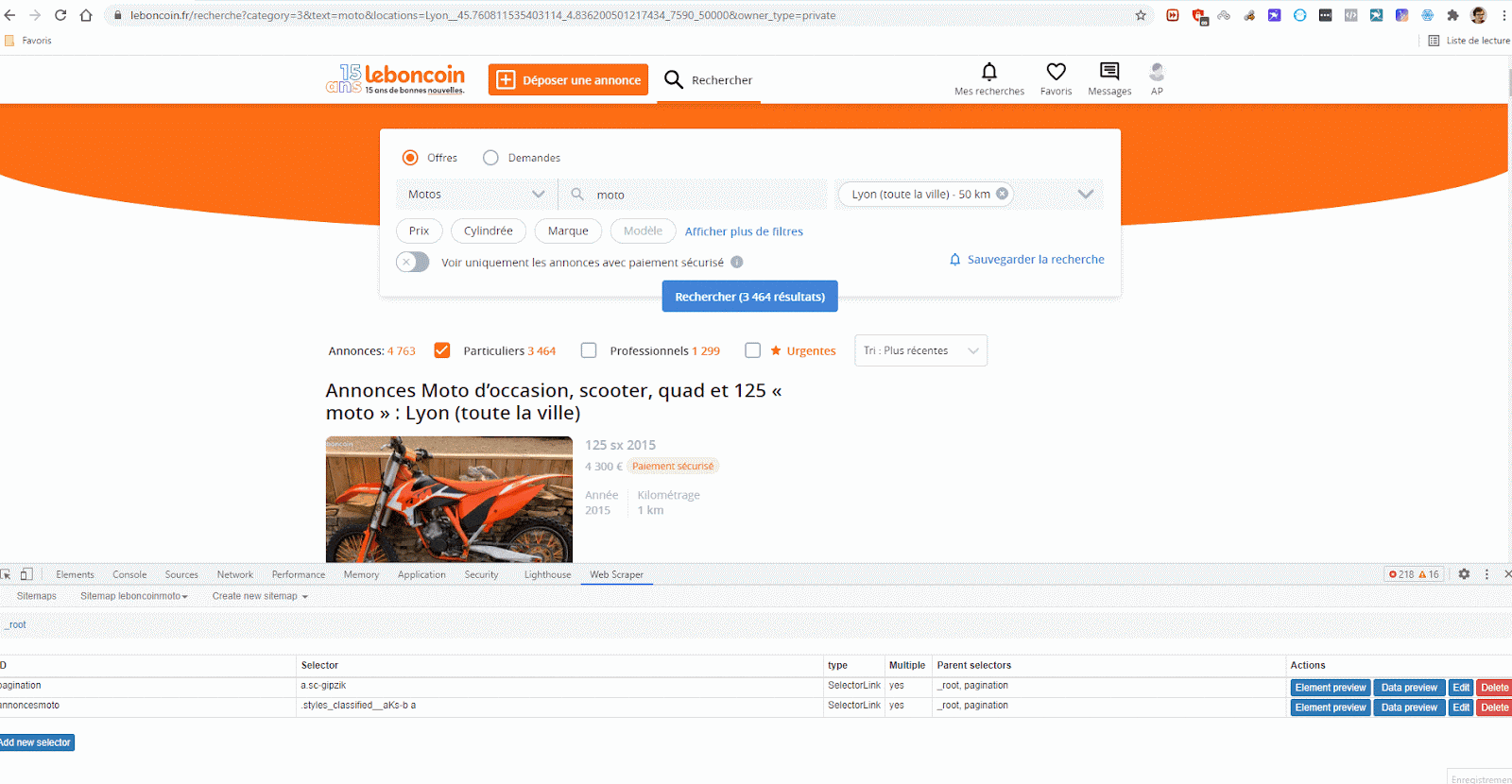Switch to the Elements tab
Image resolution: width=1512 pixels, height=784 pixels.
pos(75,574)
